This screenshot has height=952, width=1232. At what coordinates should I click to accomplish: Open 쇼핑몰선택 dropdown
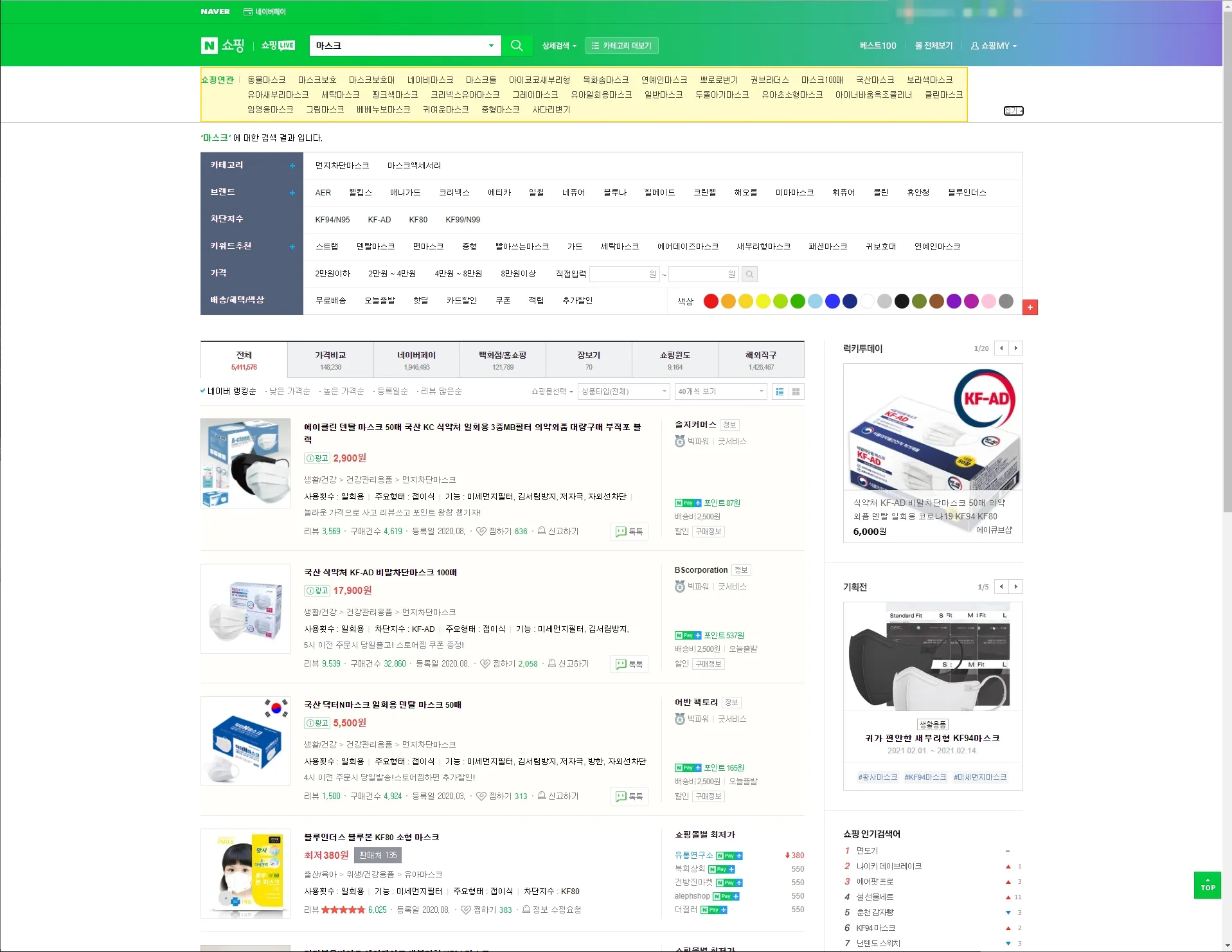coord(552,391)
